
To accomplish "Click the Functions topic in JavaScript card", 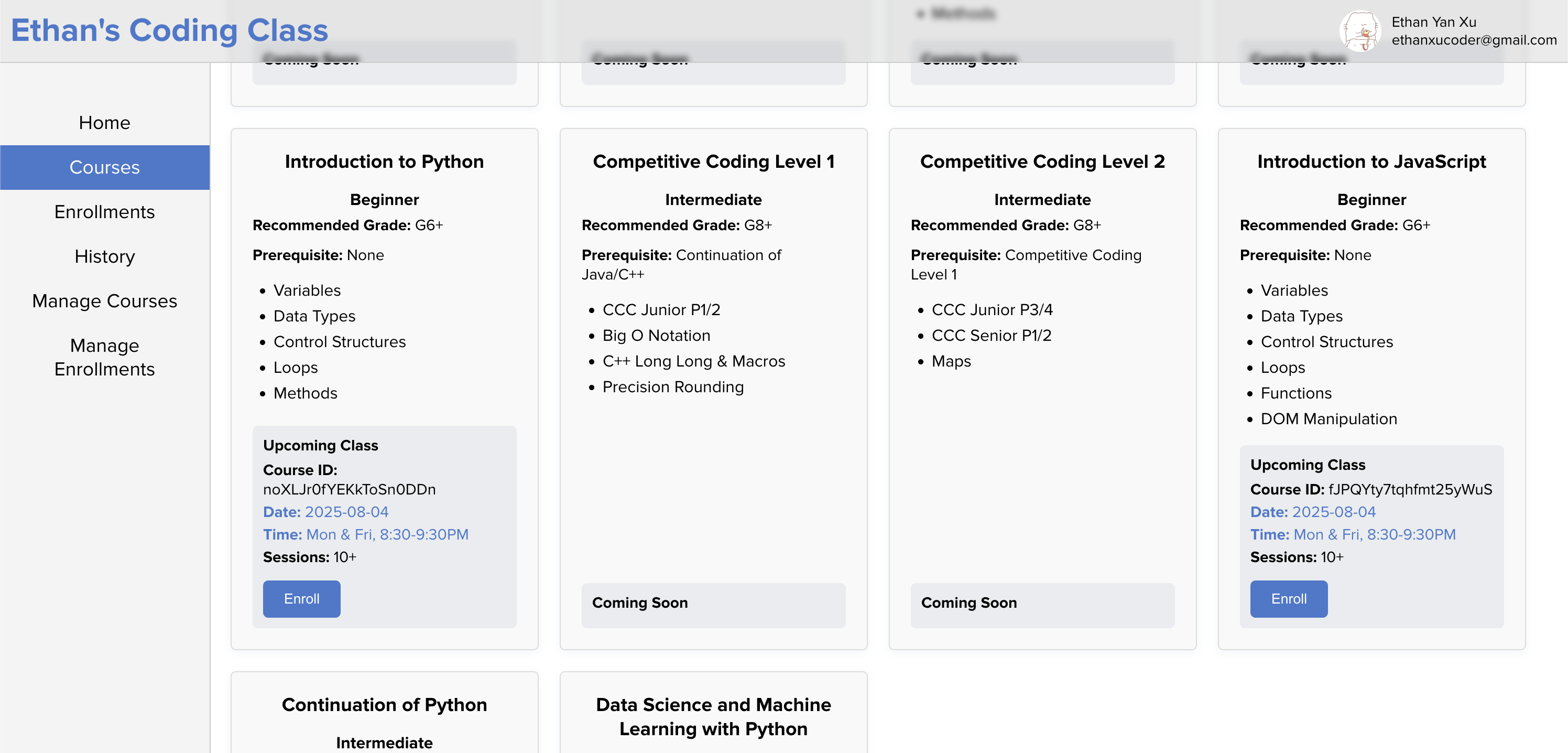I will pyautogui.click(x=1296, y=394).
